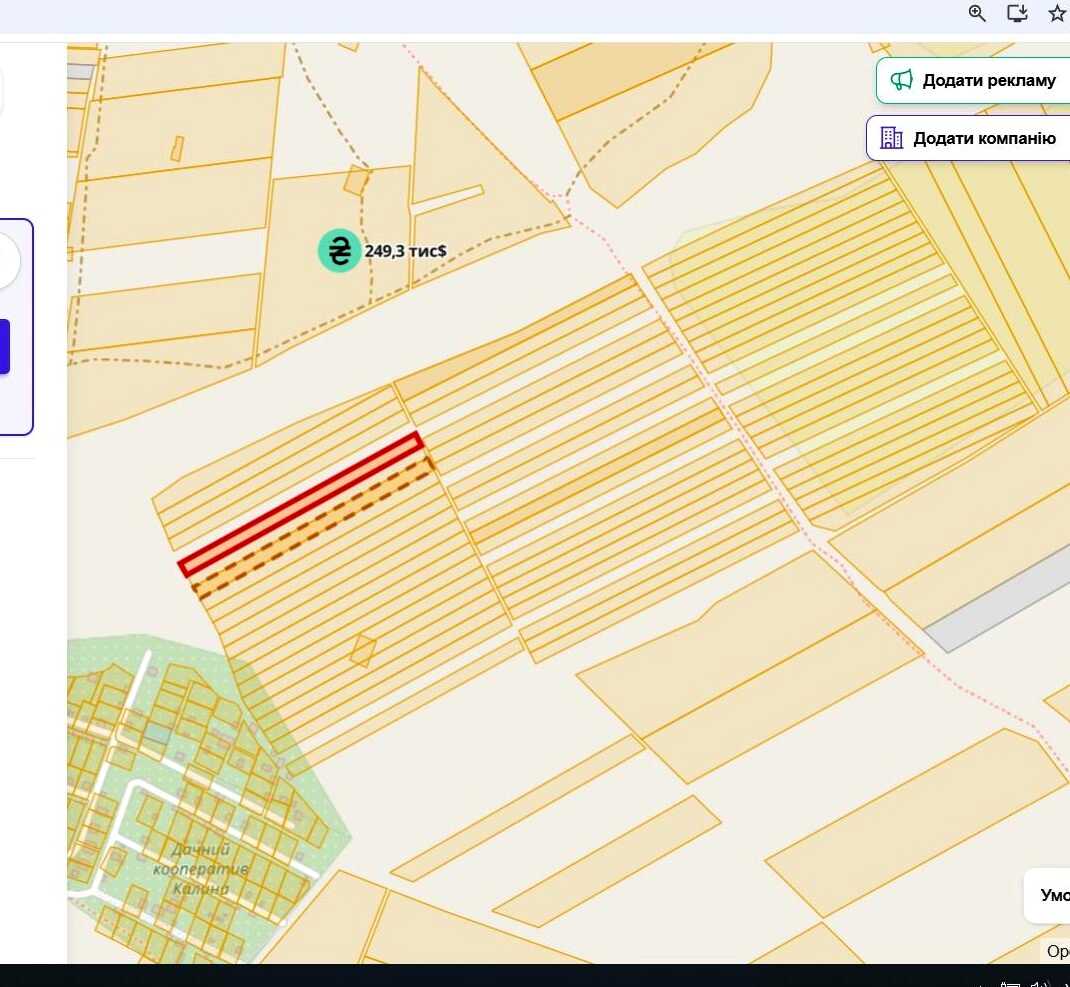Screen dimensions: 1070x987
Task: Click the small diamond-shaped parcel in the striped block
Action: (x=363, y=650)
